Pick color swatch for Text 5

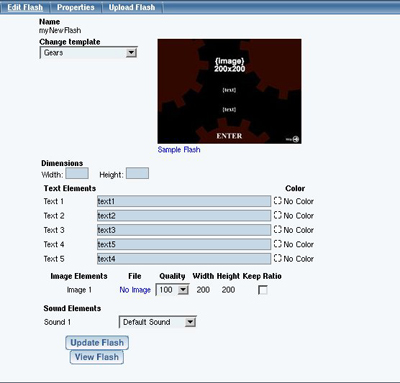tap(278, 258)
